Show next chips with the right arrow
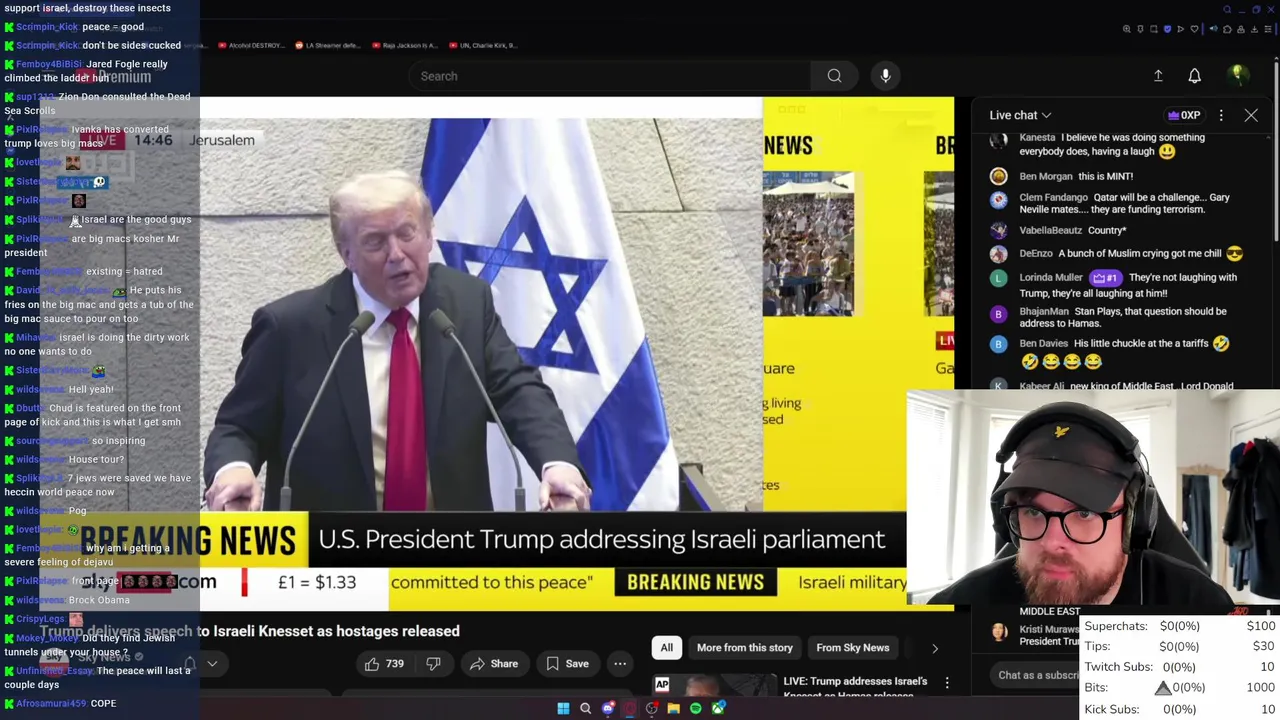 click(935, 648)
